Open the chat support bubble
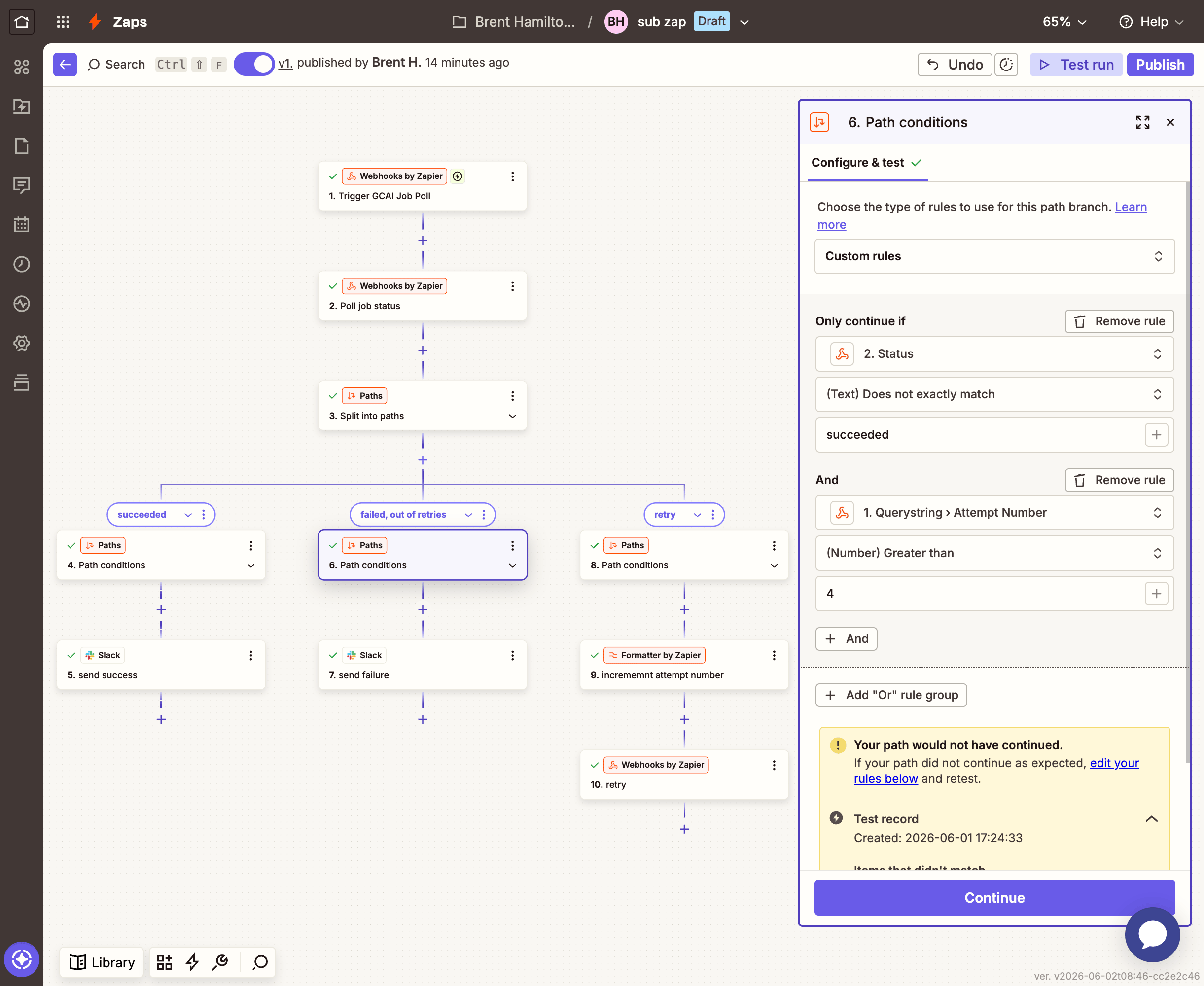This screenshot has width=1204, height=986. click(1152, 934)
